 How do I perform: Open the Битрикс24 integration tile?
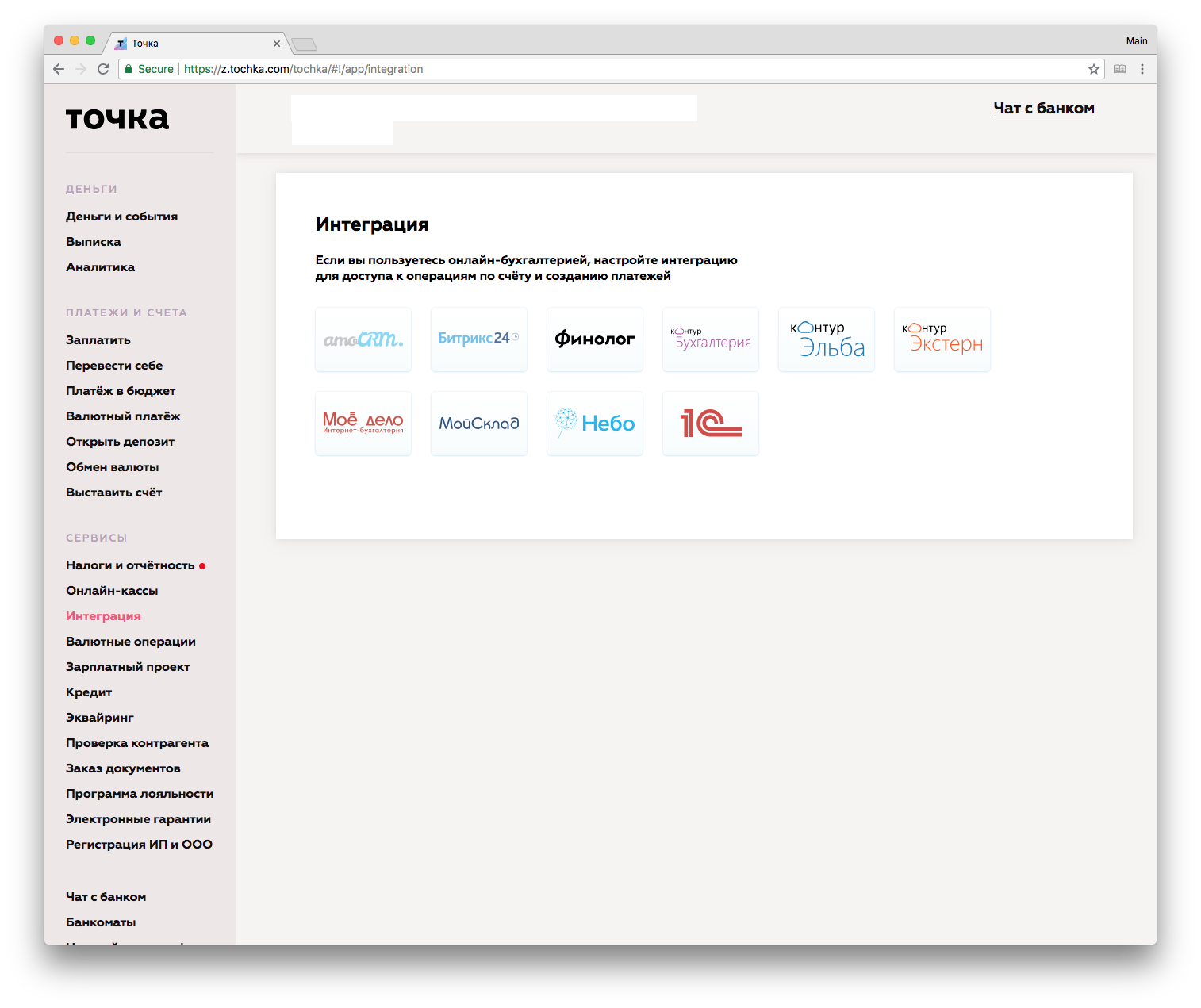click(479, 339)
